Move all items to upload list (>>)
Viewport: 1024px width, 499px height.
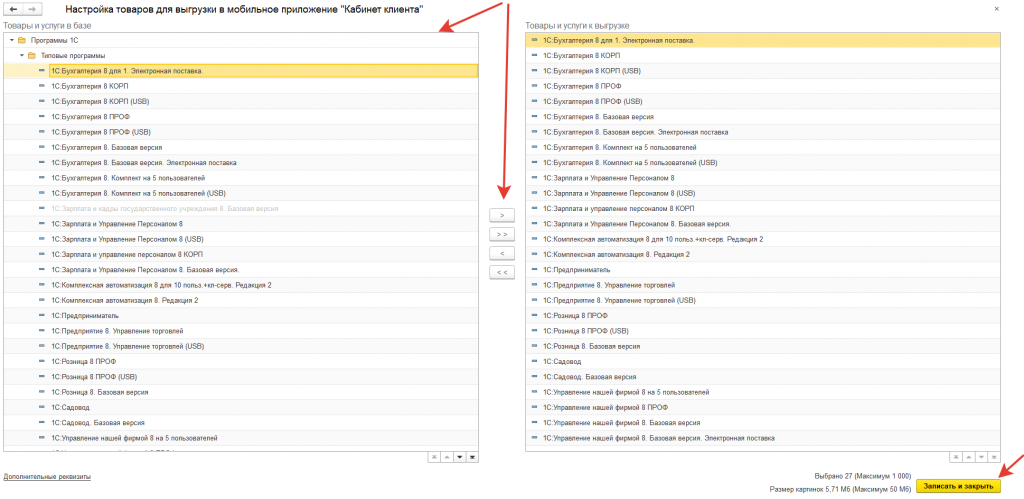tap(502, 234)
